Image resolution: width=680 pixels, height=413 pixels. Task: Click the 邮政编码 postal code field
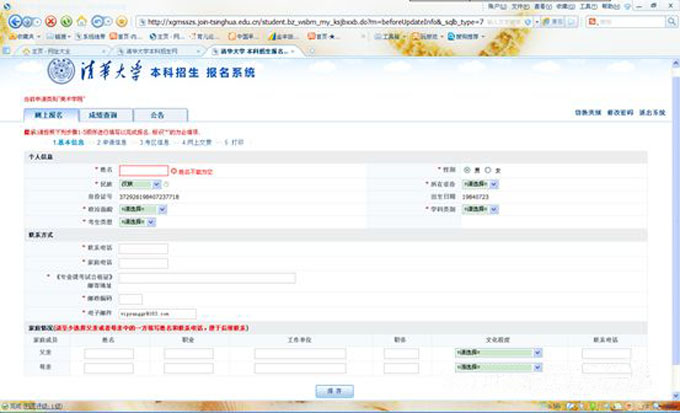[131, 299]
